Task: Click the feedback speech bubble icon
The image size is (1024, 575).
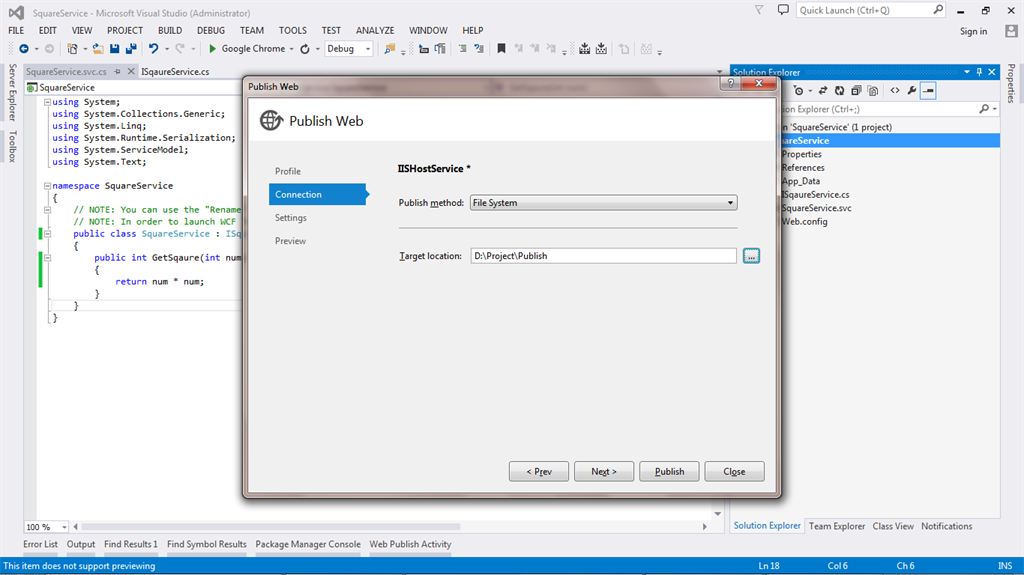Action: pyautogui.click(x=783, y=10)
